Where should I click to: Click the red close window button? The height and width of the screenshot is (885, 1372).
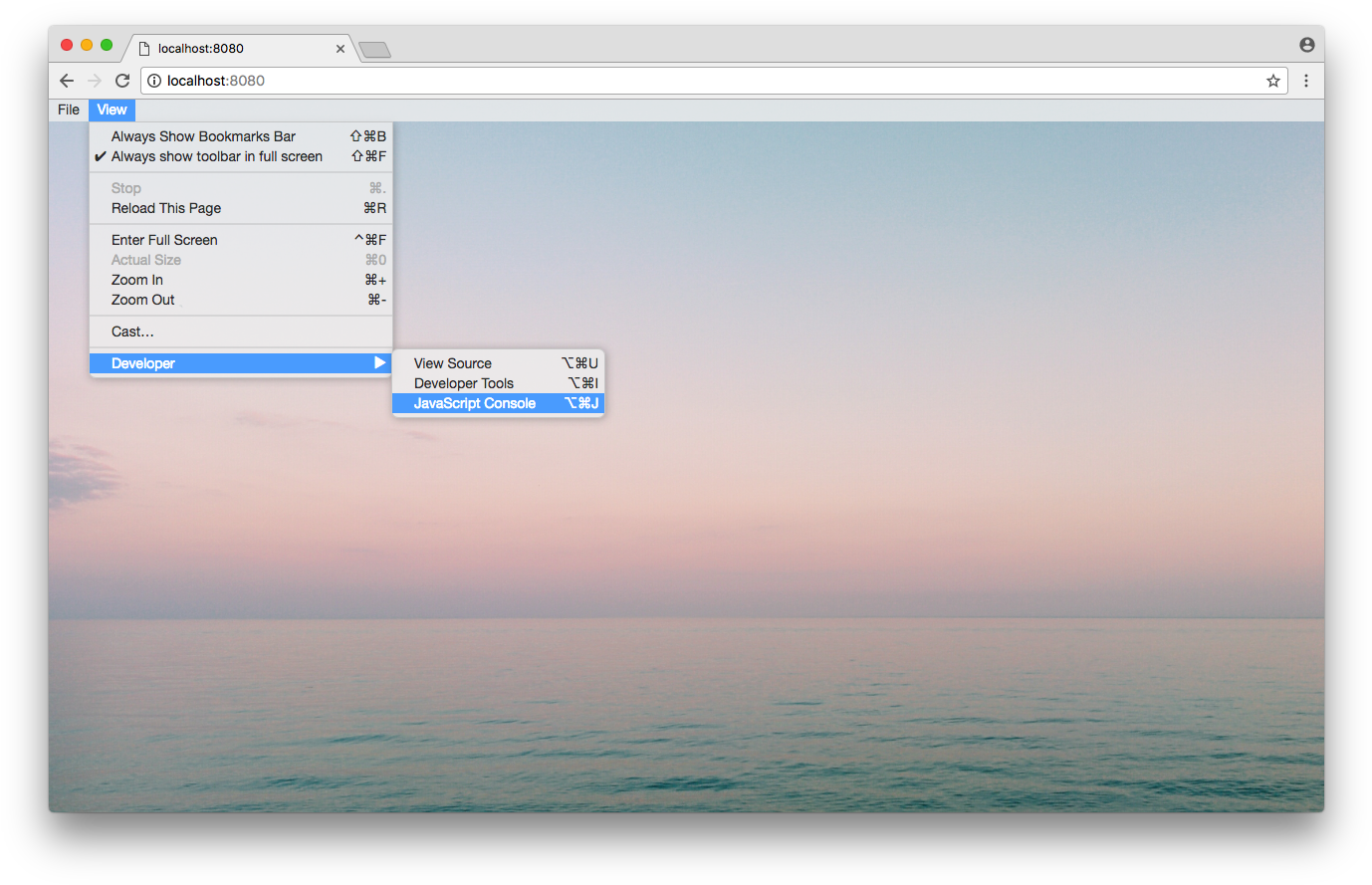67,45
